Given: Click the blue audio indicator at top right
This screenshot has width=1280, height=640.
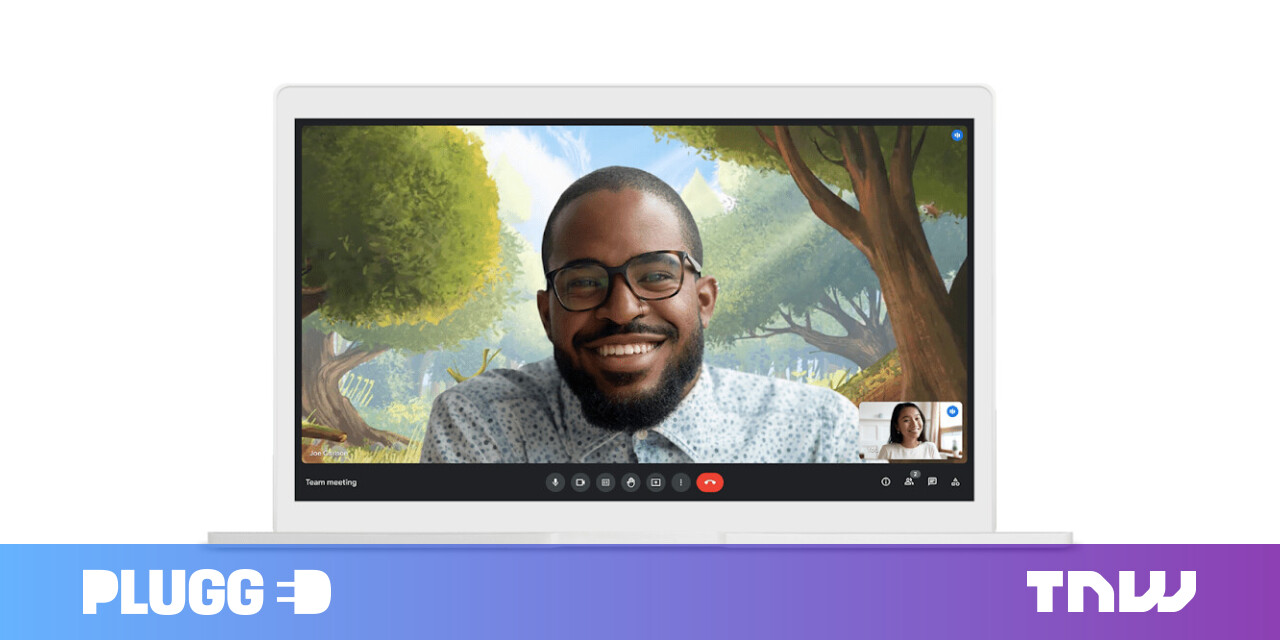Looking at the screenshot, I should [956, 134].
